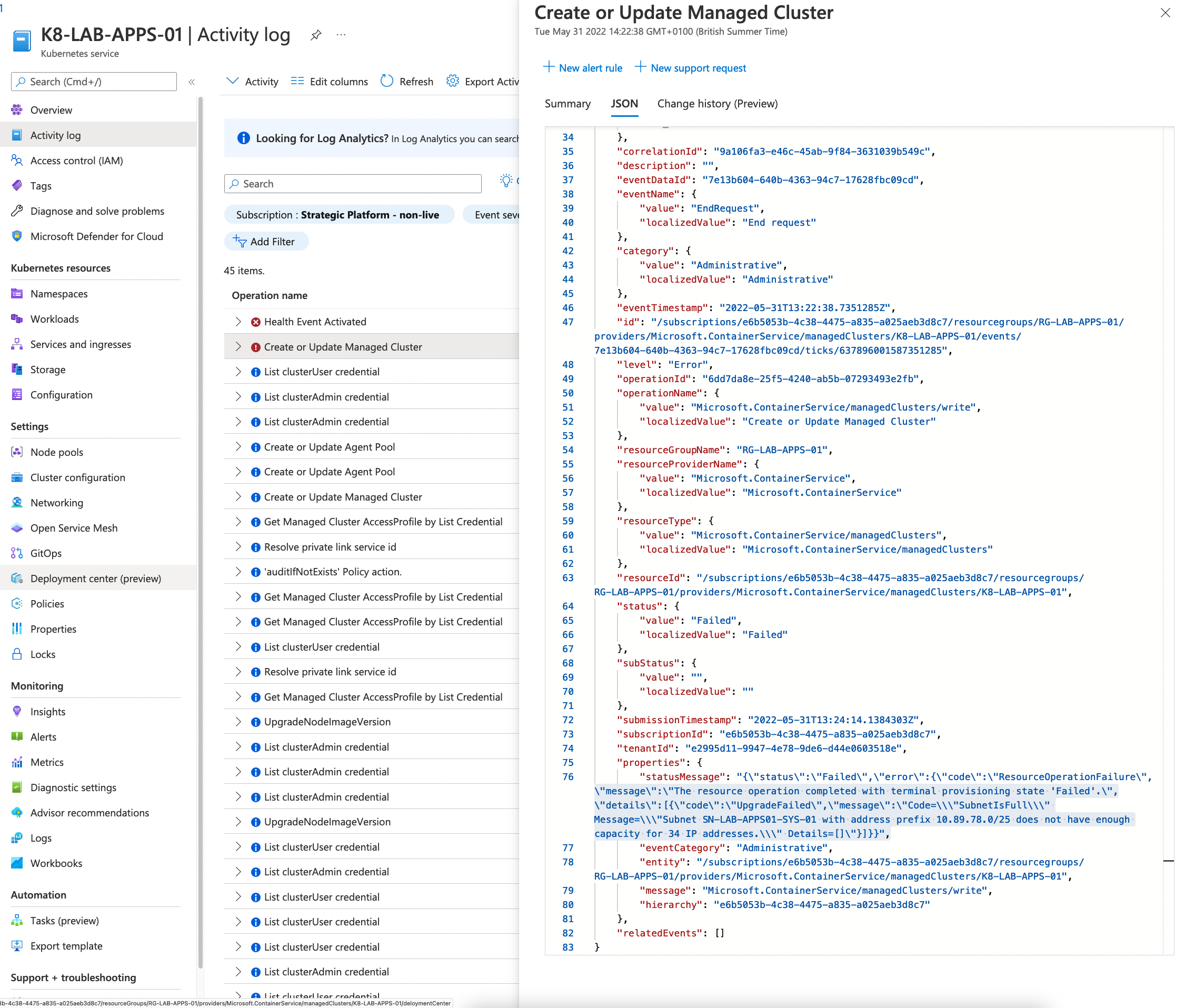This screenshot has width=1185, height=1008.
Task: Pin the Activity log page
Action: coord(315,35)
